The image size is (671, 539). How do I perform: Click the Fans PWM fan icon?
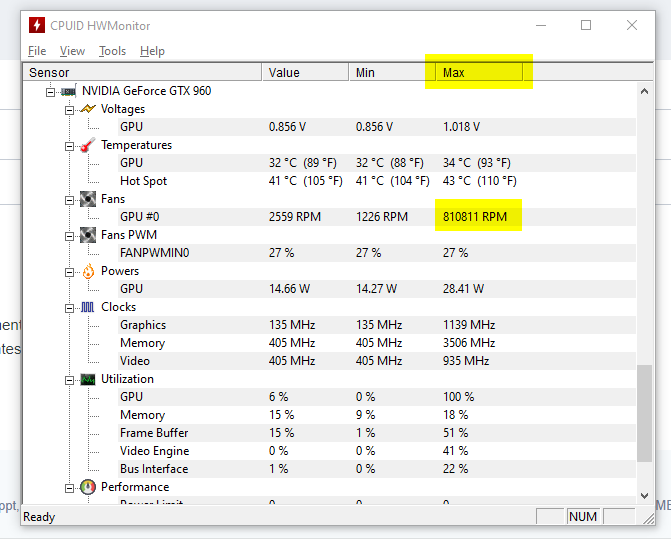tap(88, 235)
